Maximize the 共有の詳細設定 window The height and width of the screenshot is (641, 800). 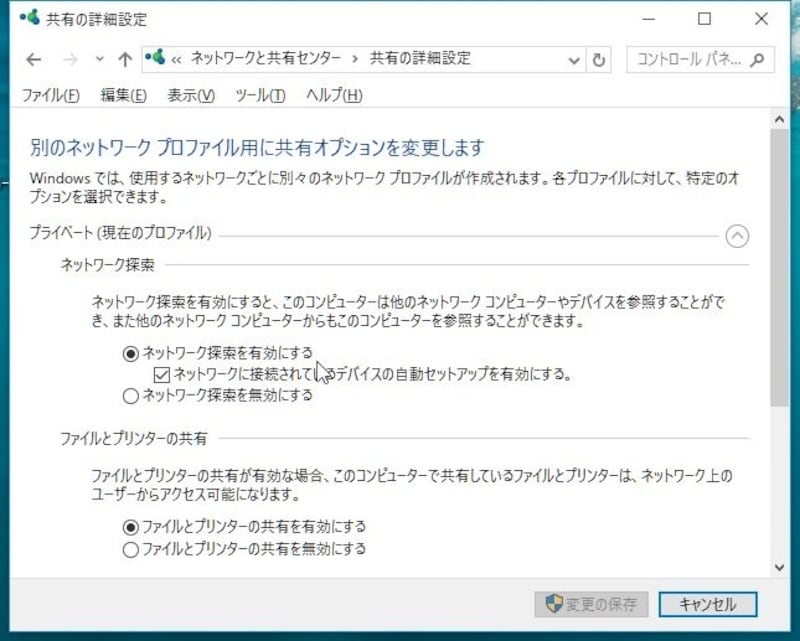[x=704, y=19]
